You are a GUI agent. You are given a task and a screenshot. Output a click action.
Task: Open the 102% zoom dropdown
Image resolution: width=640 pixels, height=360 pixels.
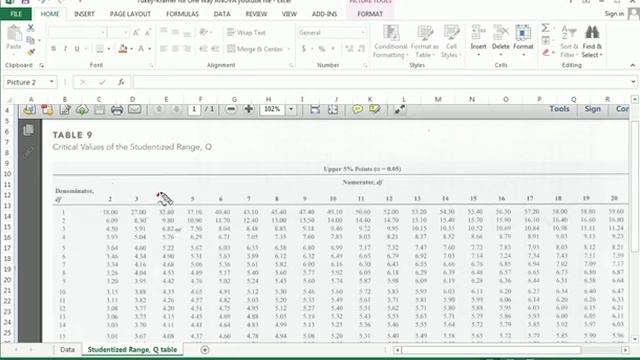291,109
